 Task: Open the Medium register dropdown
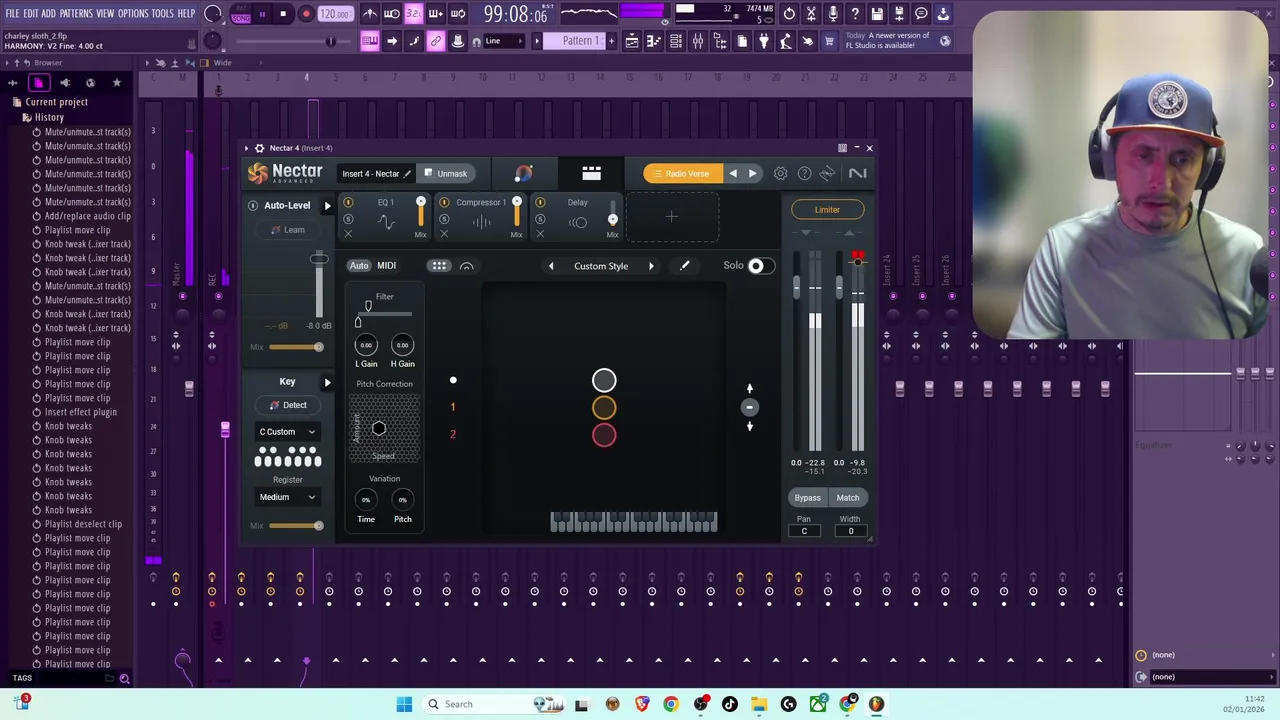pyautogui.click(x=287, y=497)
